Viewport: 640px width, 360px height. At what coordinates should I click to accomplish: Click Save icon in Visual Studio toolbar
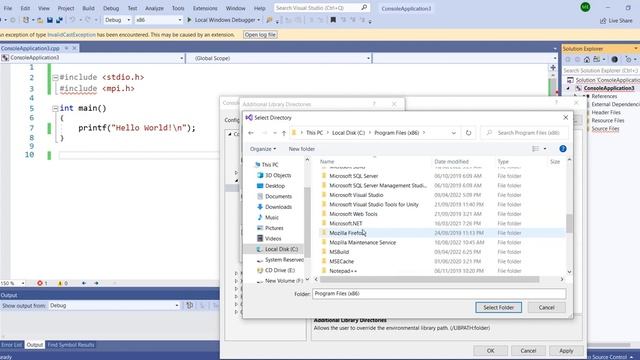(x=50, y=20)
